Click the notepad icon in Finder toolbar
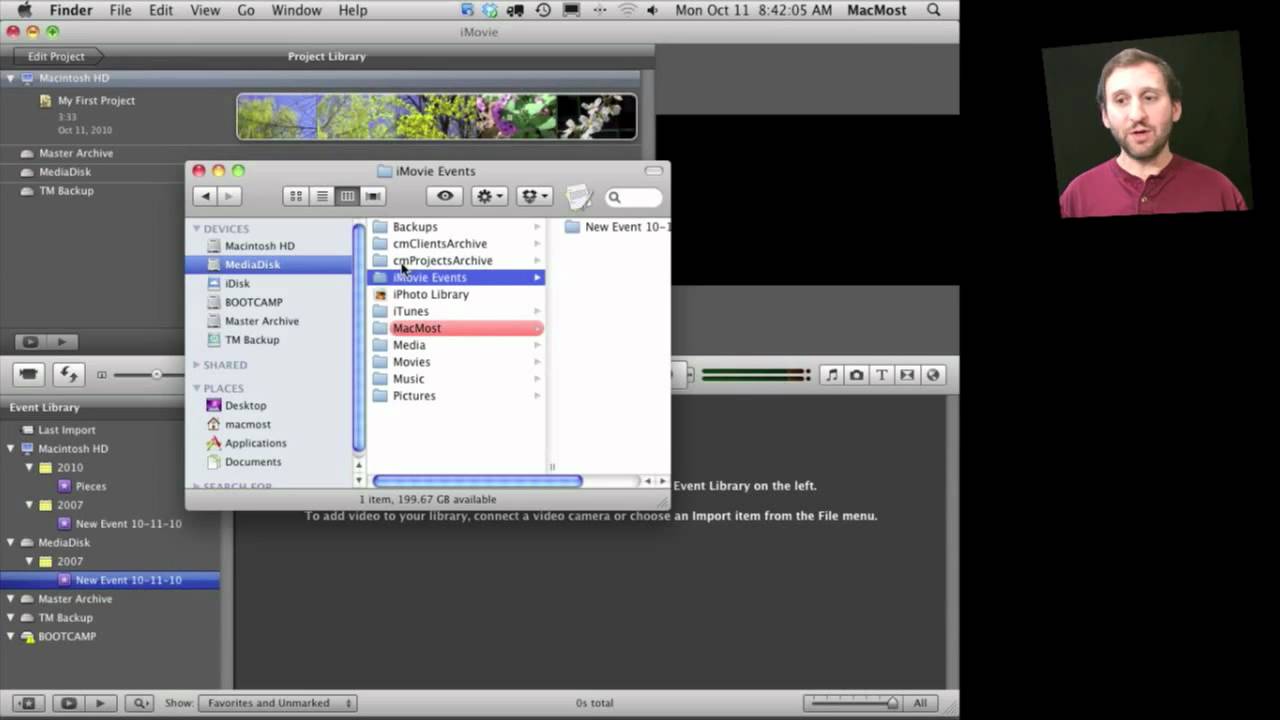Viewport: 1280px width, 720px height. 579,197
